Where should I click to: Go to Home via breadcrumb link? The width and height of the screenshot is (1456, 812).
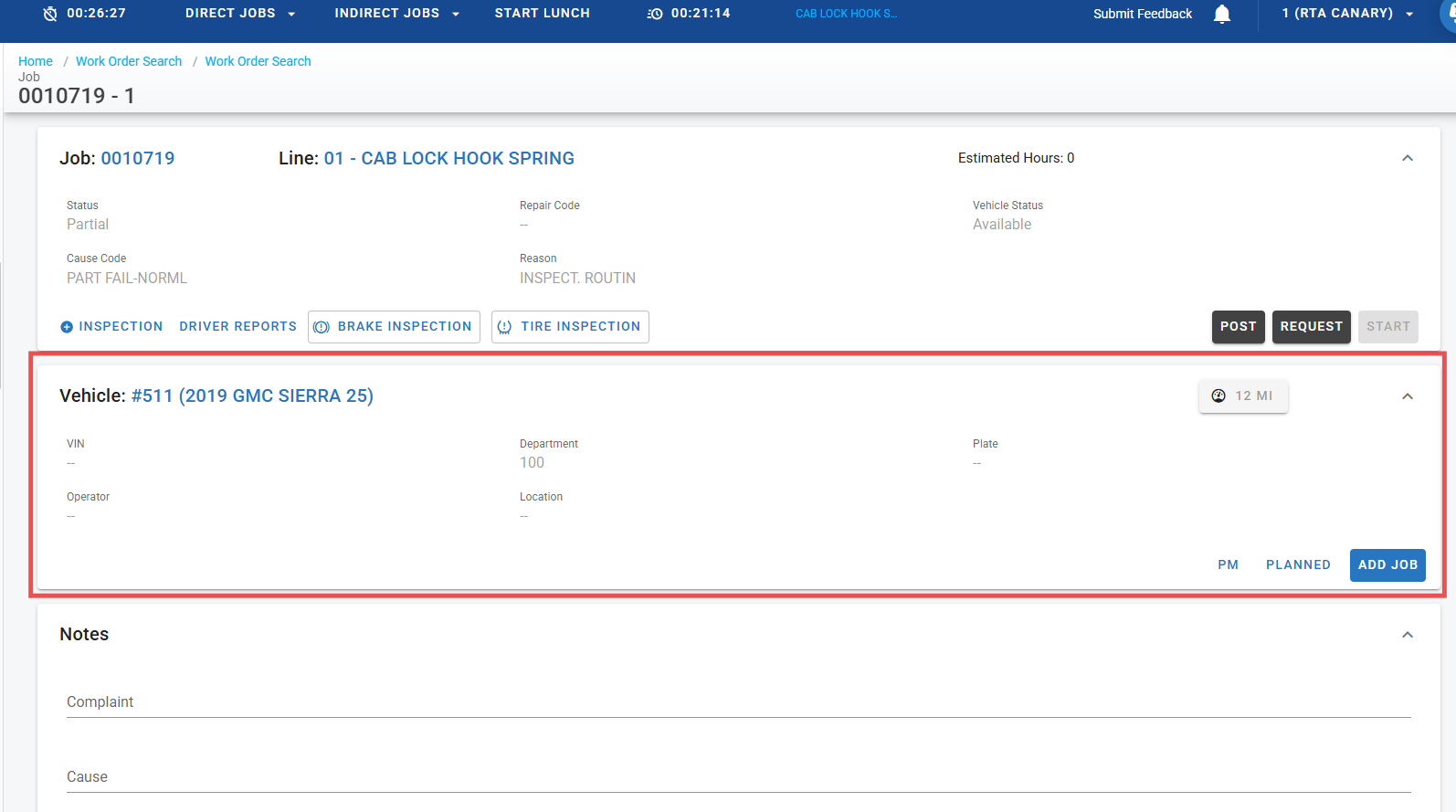tap(36, 61)
